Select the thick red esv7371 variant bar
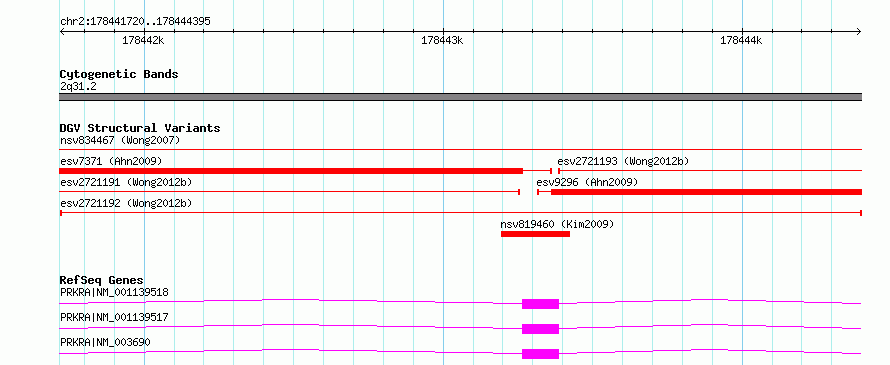Image resolution: width=890 pixels, height=365 pixels. click(291, 171)
